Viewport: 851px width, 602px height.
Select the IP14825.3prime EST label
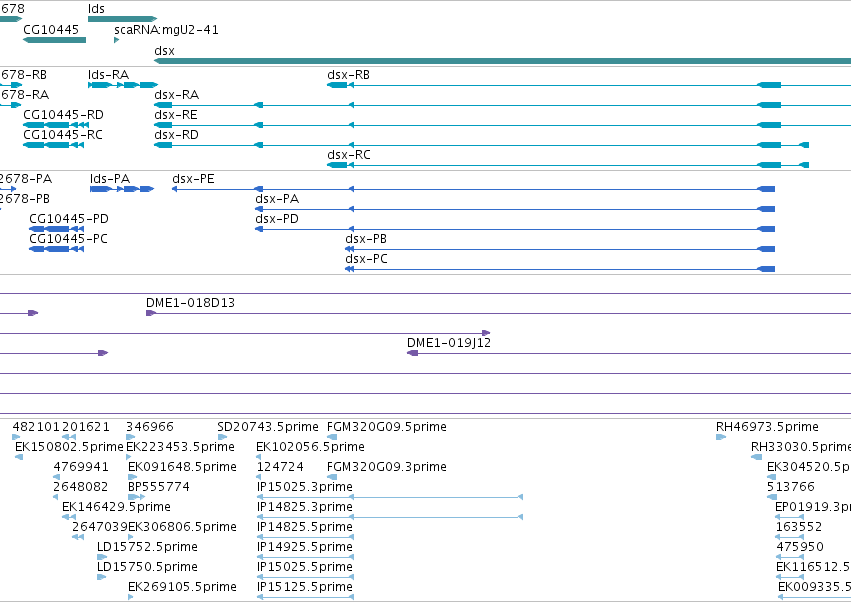tap(304, 507)
